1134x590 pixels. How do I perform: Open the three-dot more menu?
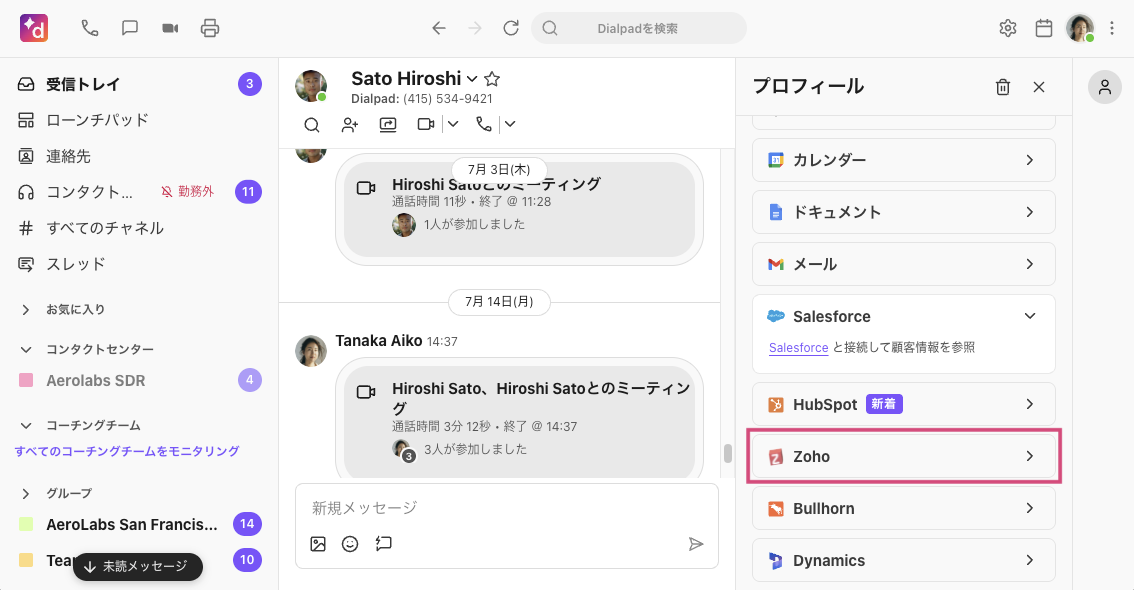point(1112,28)
